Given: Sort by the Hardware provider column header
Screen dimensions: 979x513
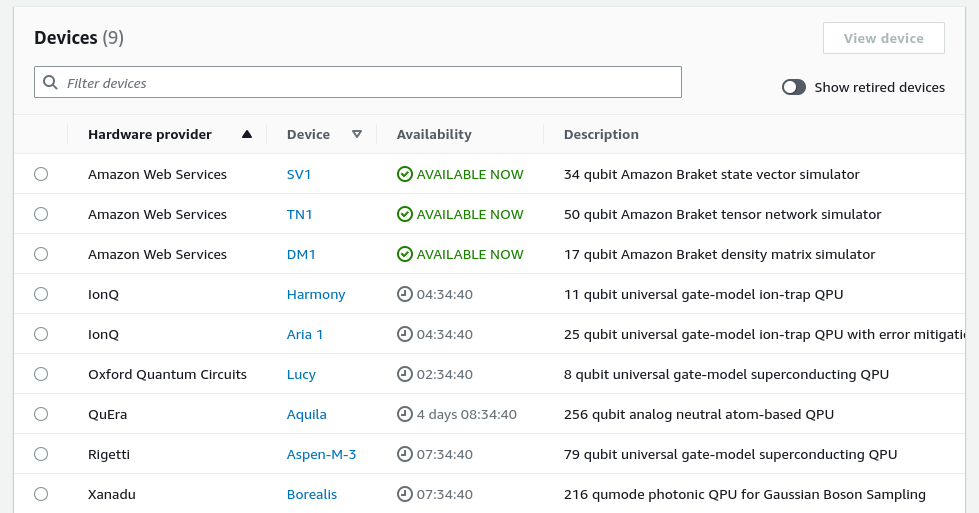Looking at the screenshot, I should pyautogui.click(x=150, y=134).
